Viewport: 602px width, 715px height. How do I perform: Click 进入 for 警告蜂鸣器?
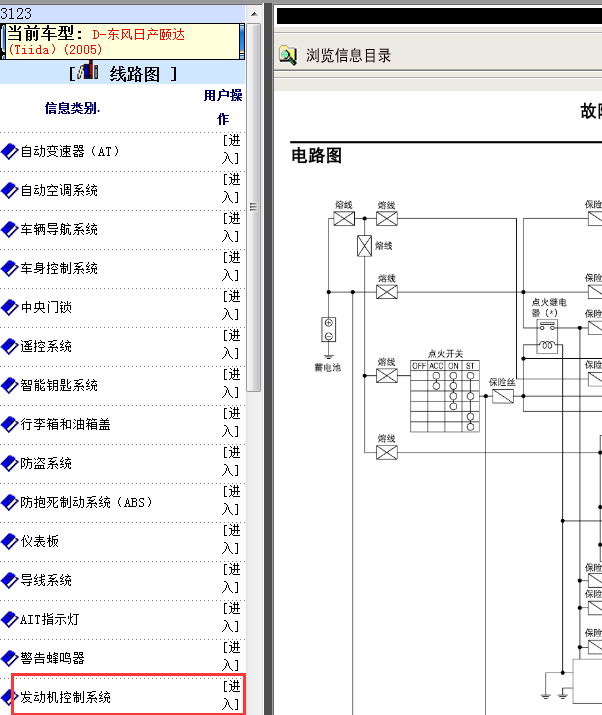pyautogui.click(x=231, y=656)
